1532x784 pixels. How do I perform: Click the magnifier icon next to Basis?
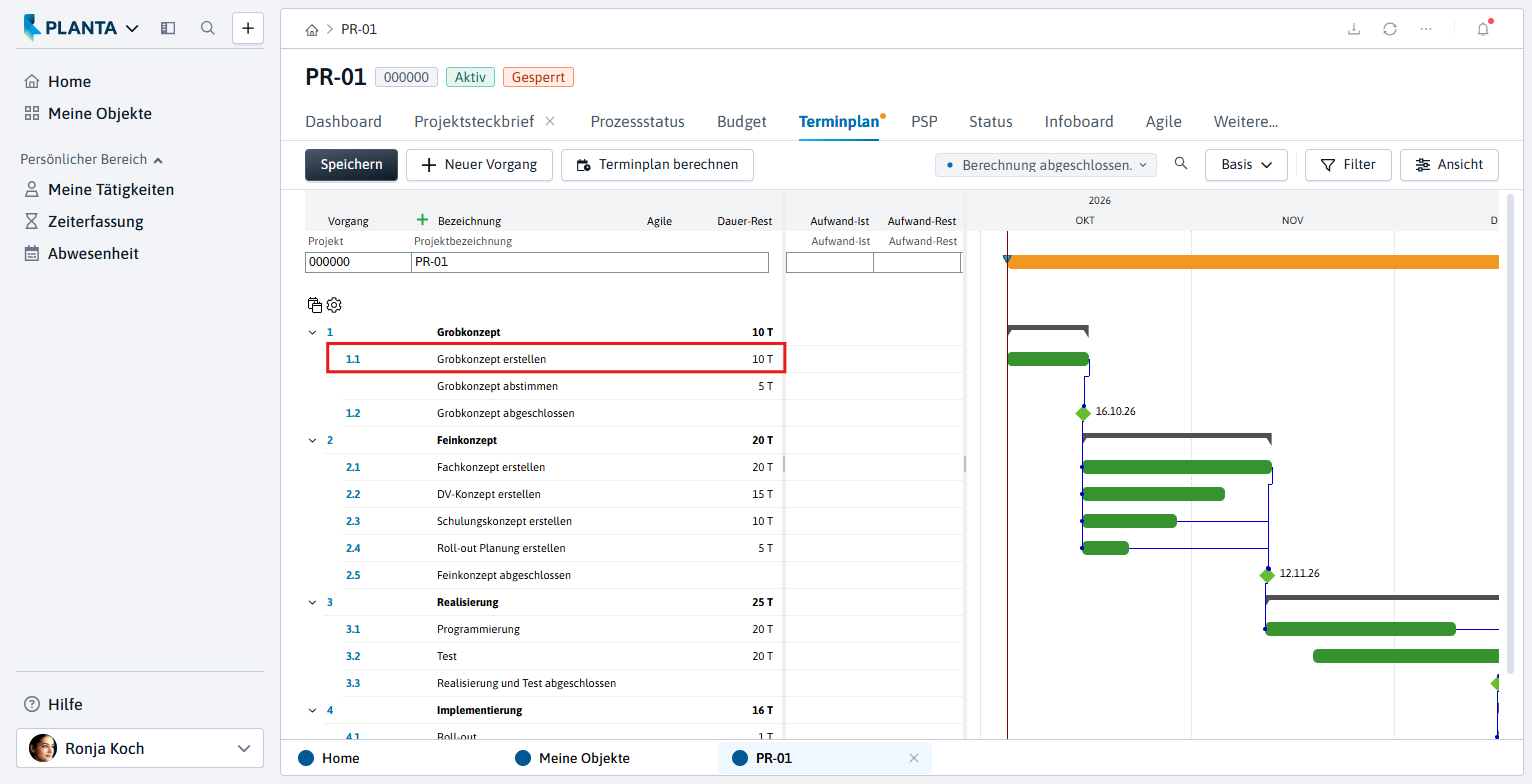click(x=1181, y=164)
